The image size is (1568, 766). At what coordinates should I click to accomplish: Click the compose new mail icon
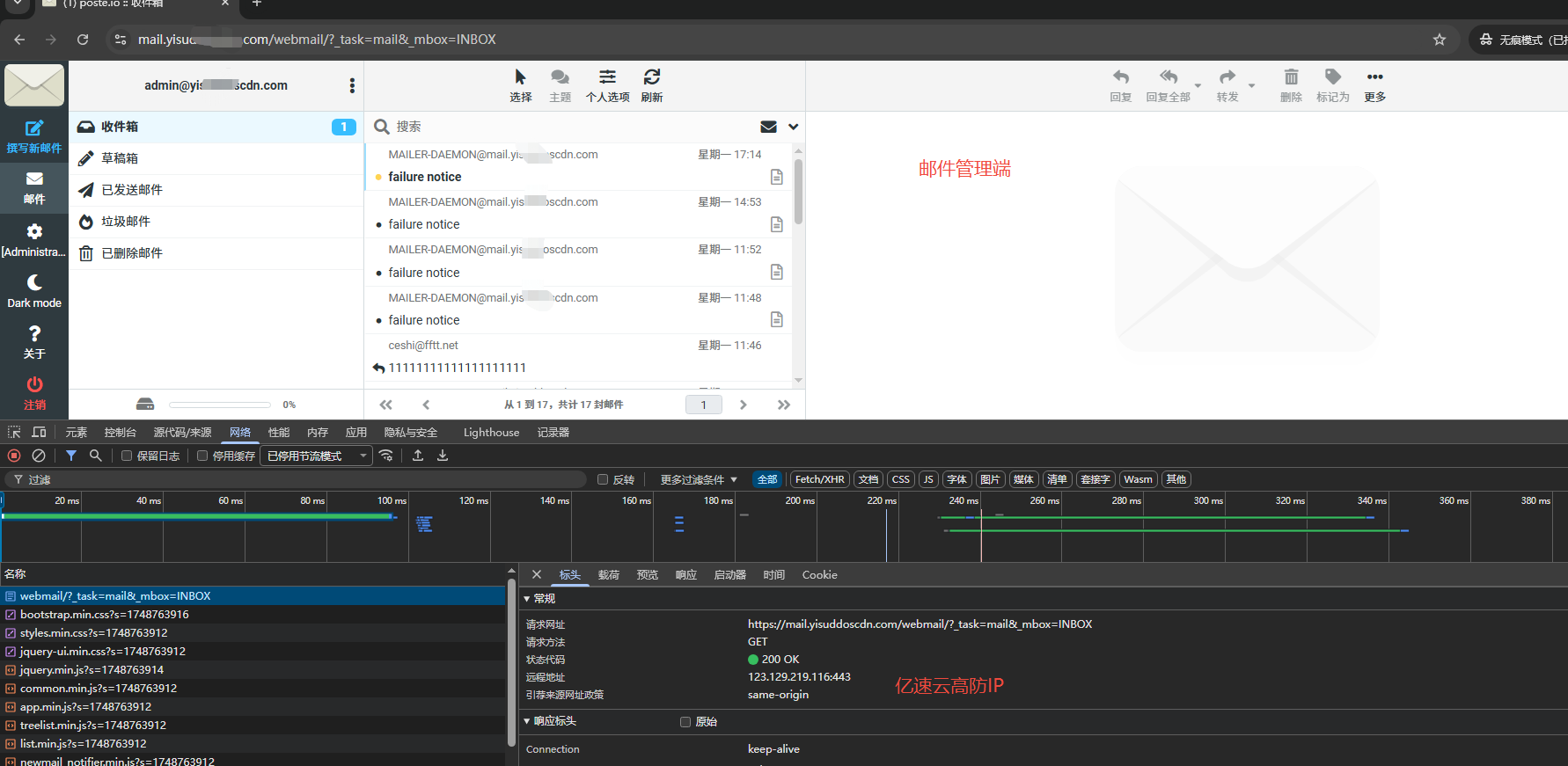pos(34,128)
